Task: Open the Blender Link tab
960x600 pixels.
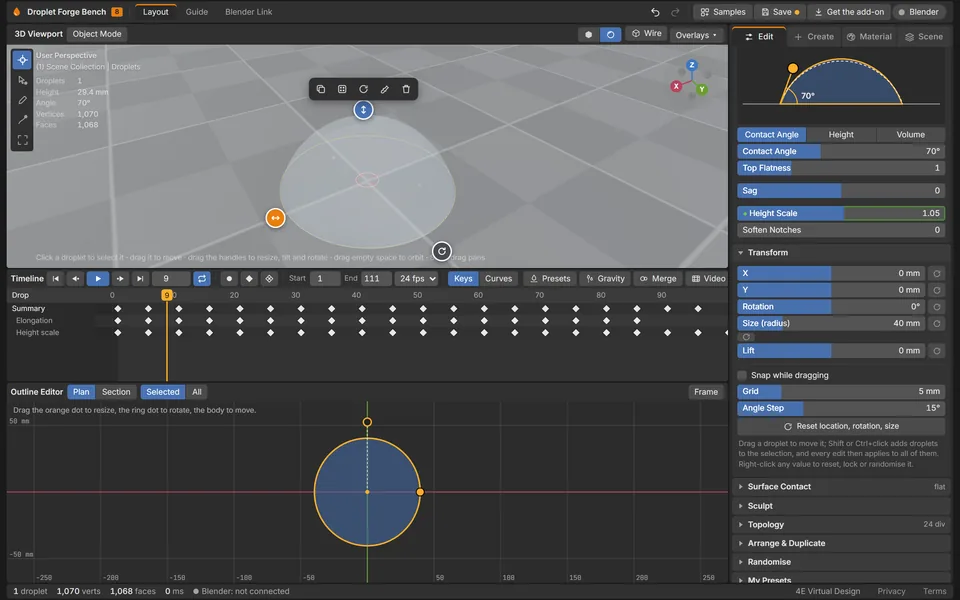Action: [x=249, y=12]
